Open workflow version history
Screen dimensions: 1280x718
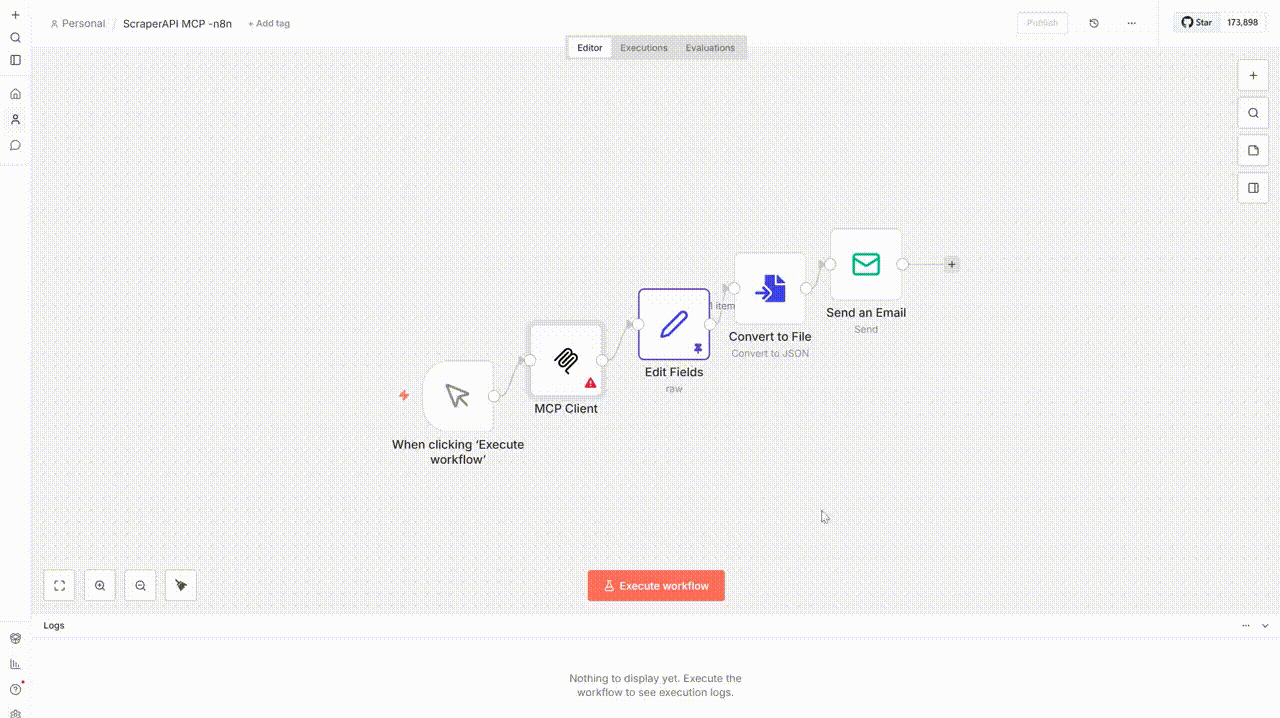click(x=1094, y=23)
